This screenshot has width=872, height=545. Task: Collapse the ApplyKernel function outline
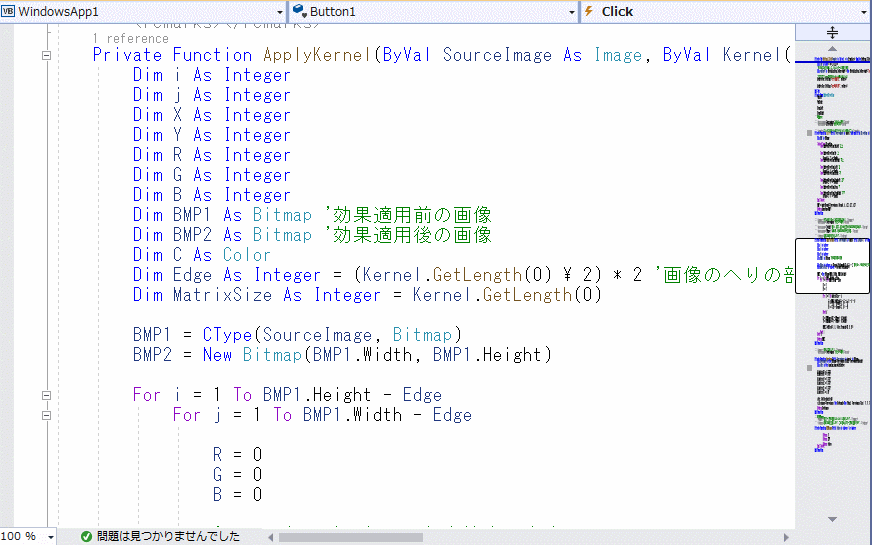[x=46, y=55]
